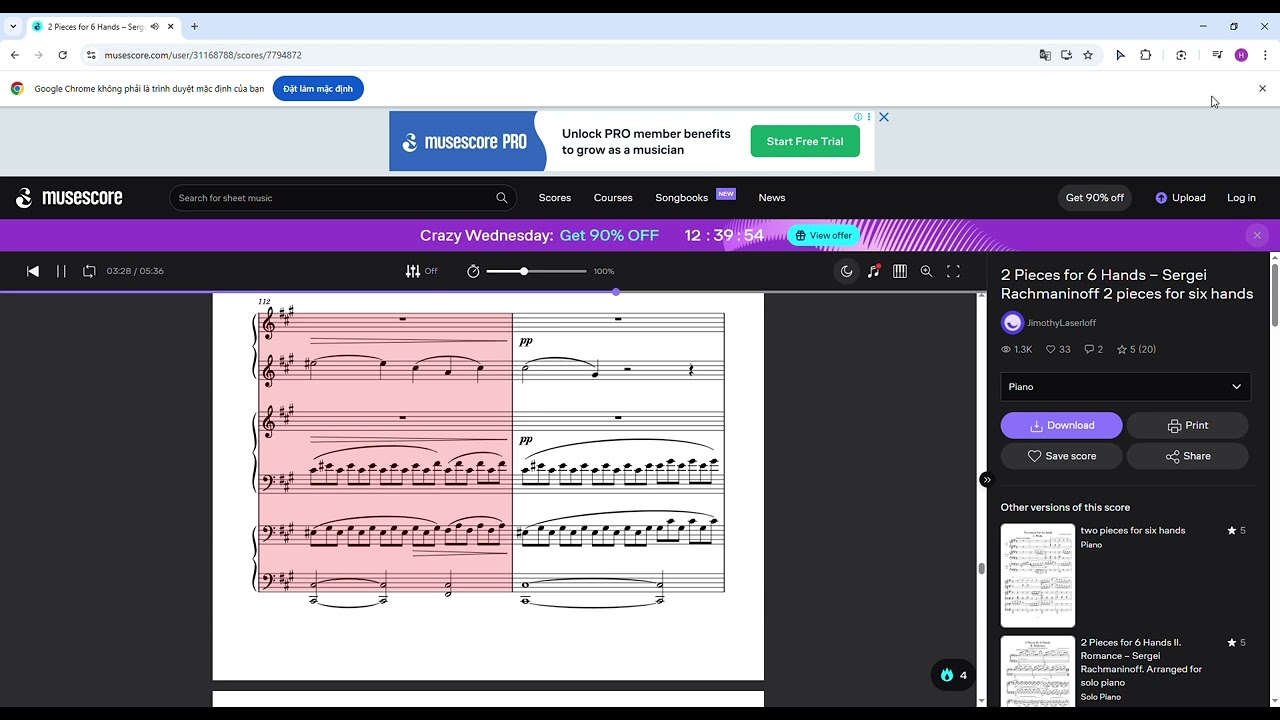Rewind playback to the start
Screen dimensions: 1280x720
click(x=33, y=271)
